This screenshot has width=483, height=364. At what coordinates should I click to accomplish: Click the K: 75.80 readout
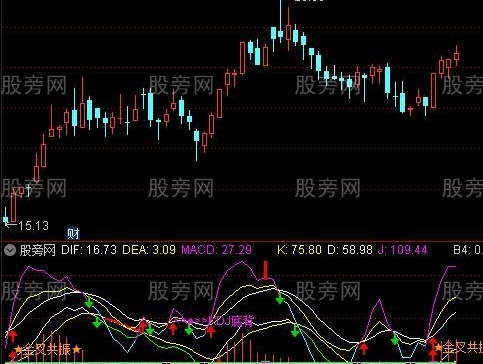click(x=299, y=250)
